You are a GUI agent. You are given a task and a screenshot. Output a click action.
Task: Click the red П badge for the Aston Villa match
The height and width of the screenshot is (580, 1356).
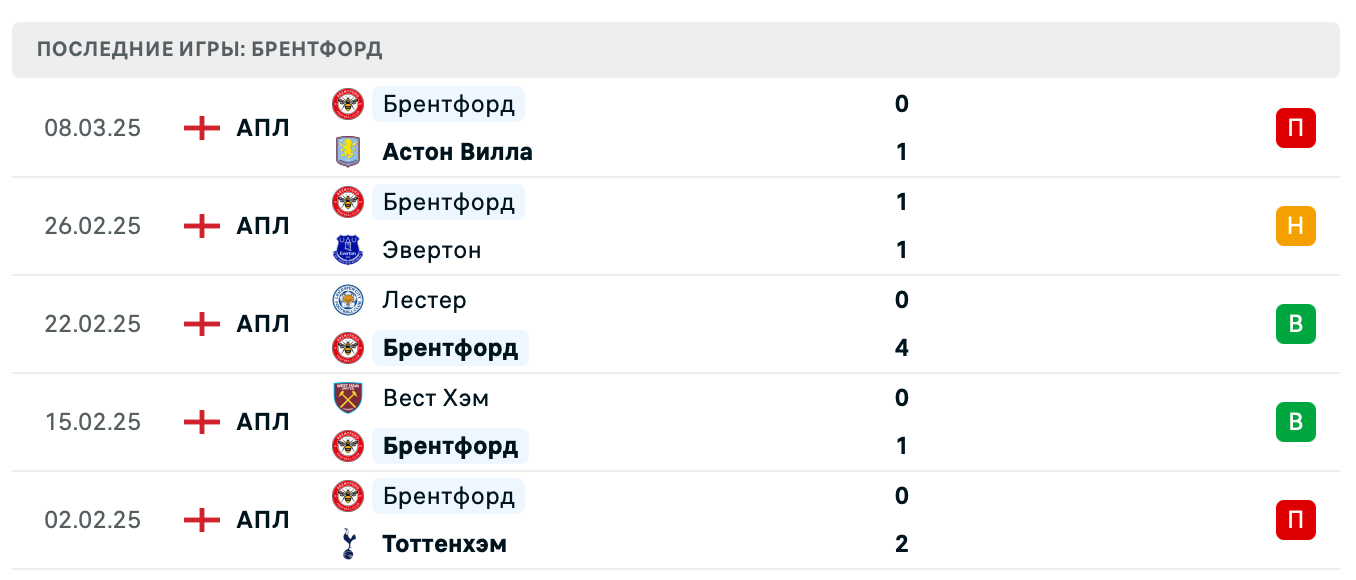[x=1296, y=128]
